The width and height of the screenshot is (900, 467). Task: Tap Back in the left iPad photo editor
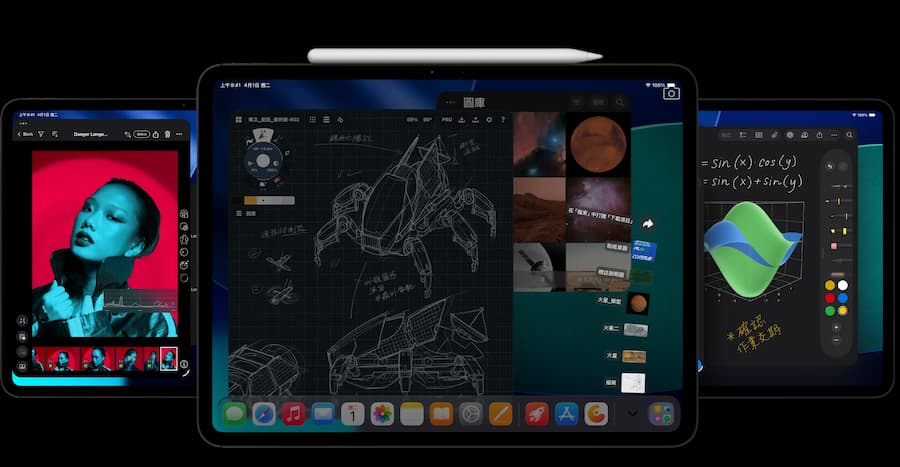25,134
